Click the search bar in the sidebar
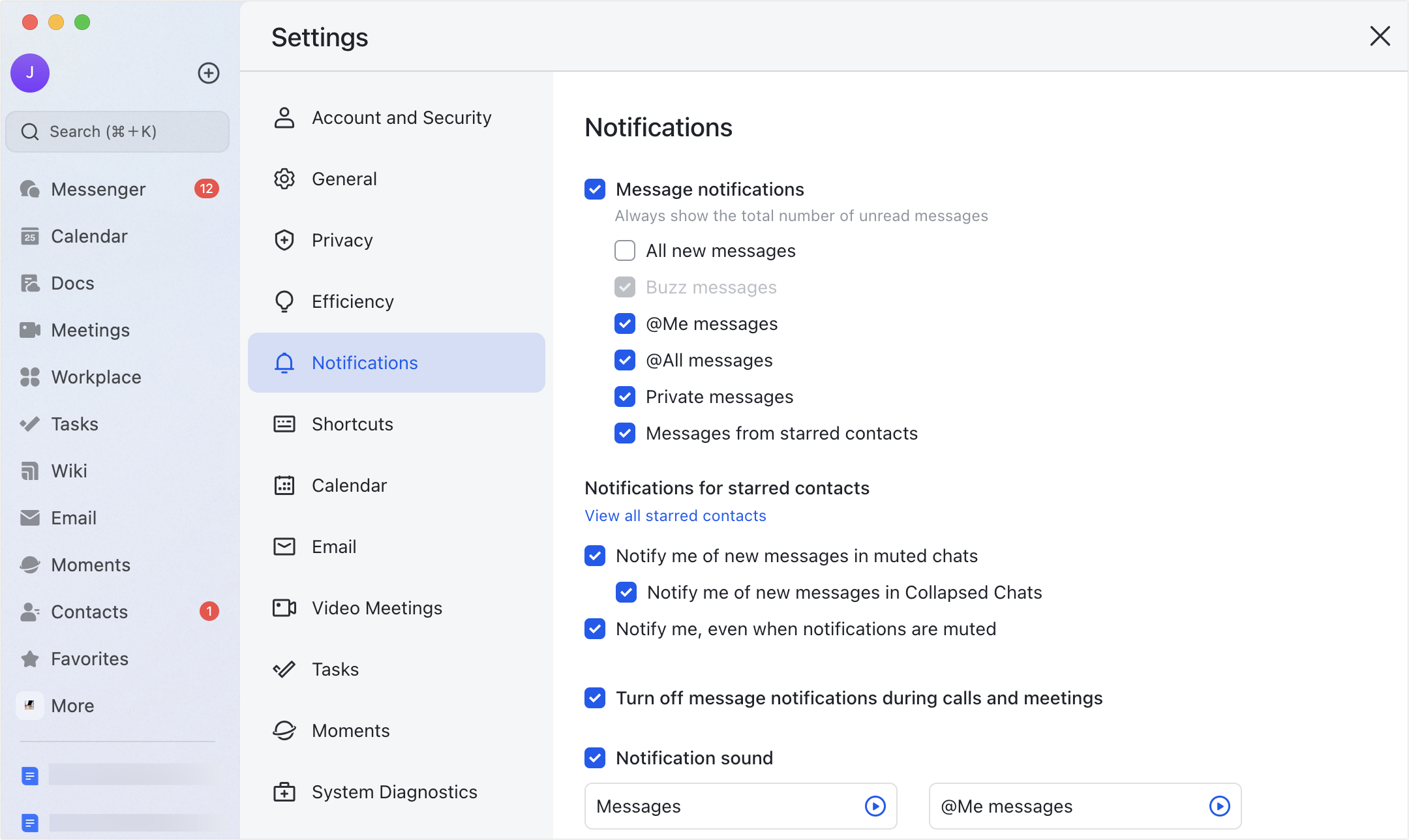1409x840 pixels. (117, 131)
